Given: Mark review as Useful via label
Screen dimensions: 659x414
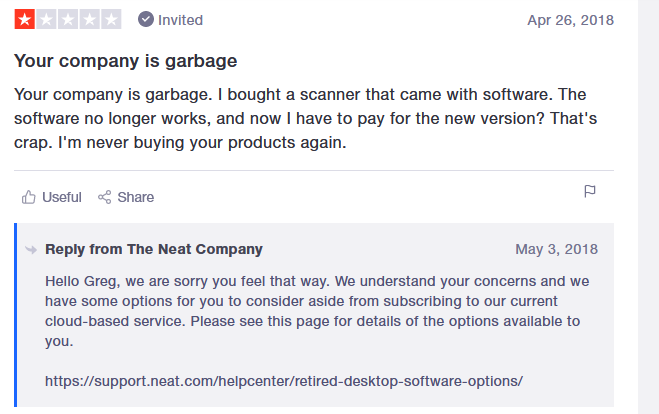Looking at the screenshot, I should coord(62,197).
